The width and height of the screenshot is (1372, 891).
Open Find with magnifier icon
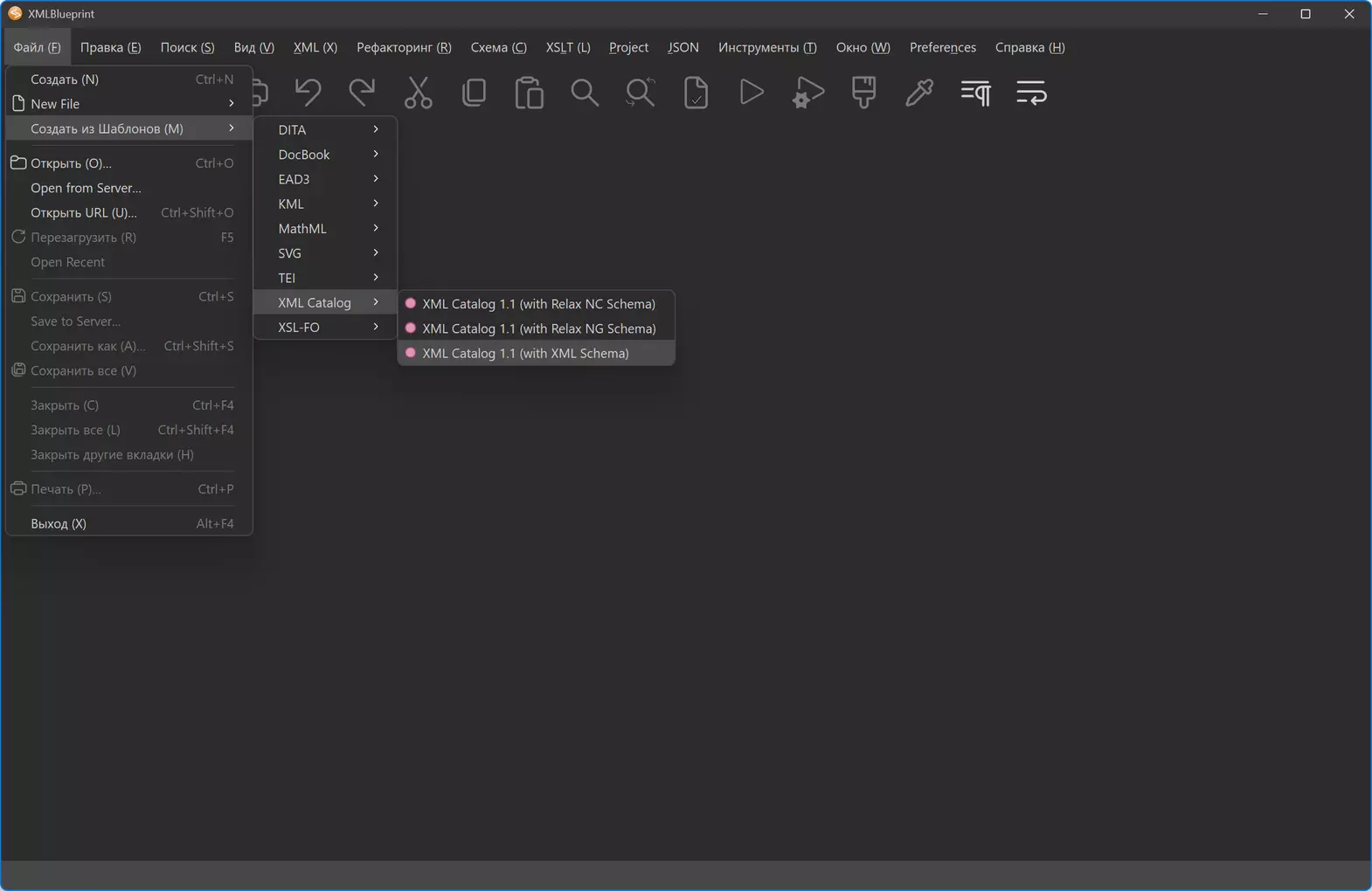tap(585, 92)
